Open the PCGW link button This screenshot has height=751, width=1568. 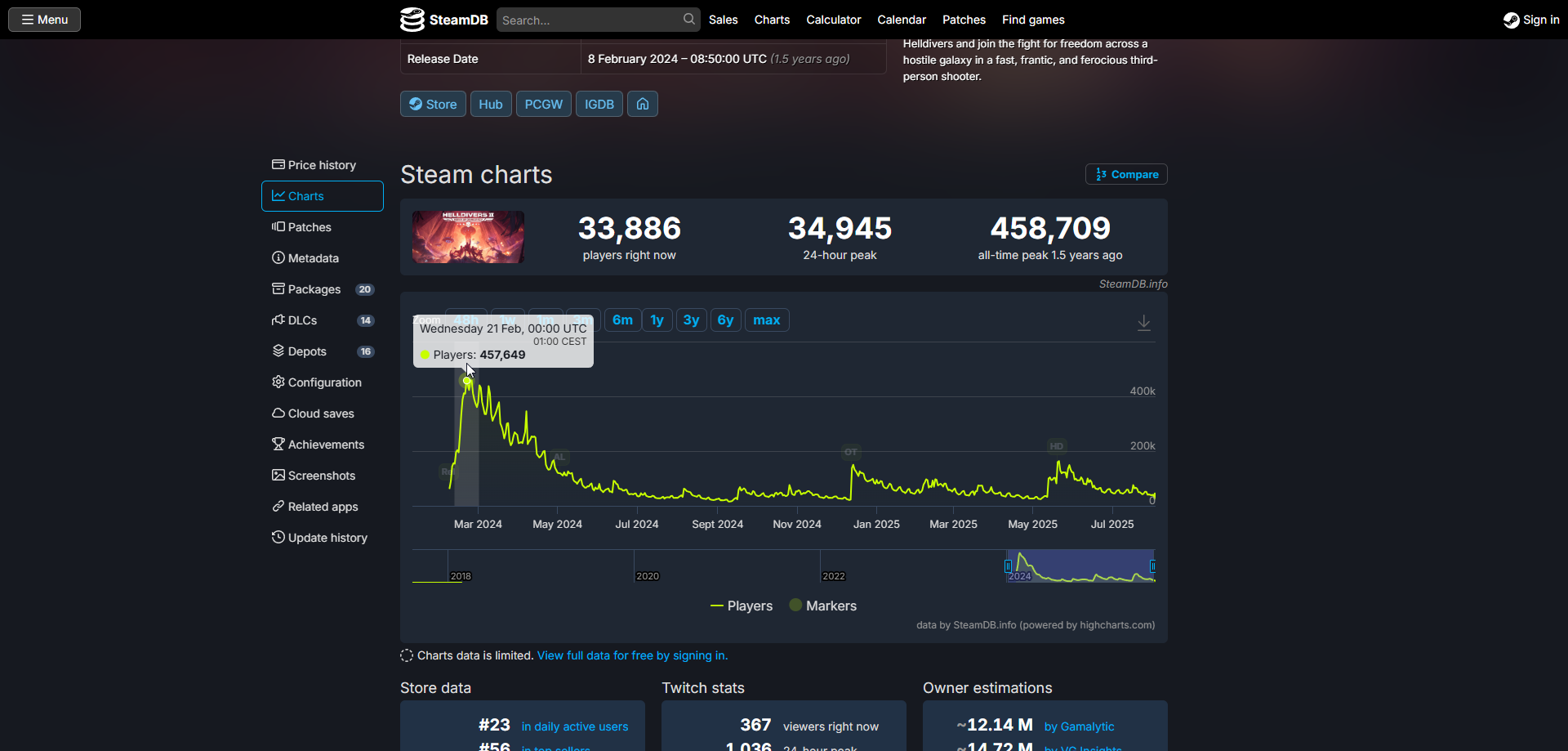click(543, 104)
